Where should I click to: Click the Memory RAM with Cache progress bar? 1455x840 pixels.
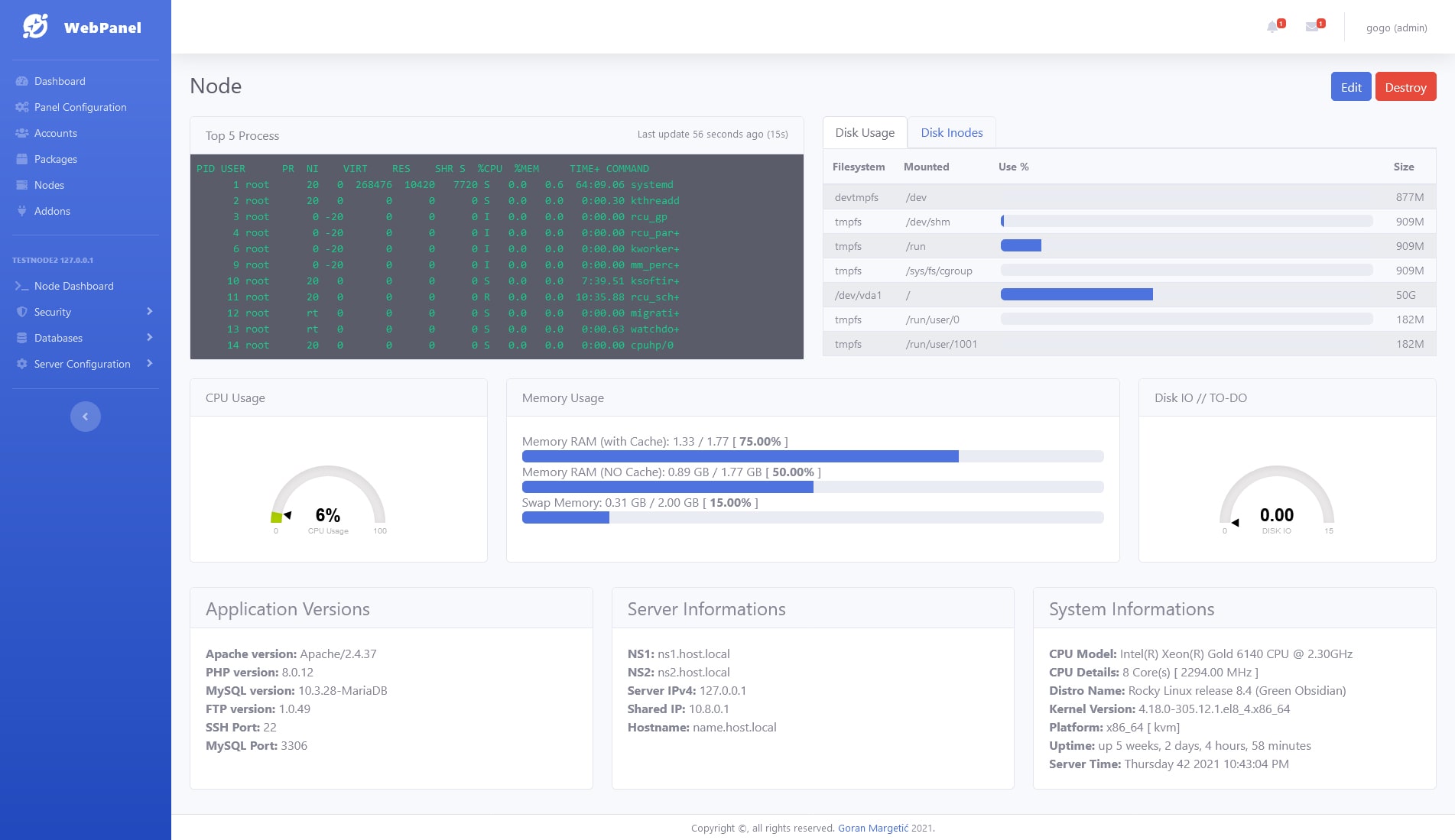point(813,456)
